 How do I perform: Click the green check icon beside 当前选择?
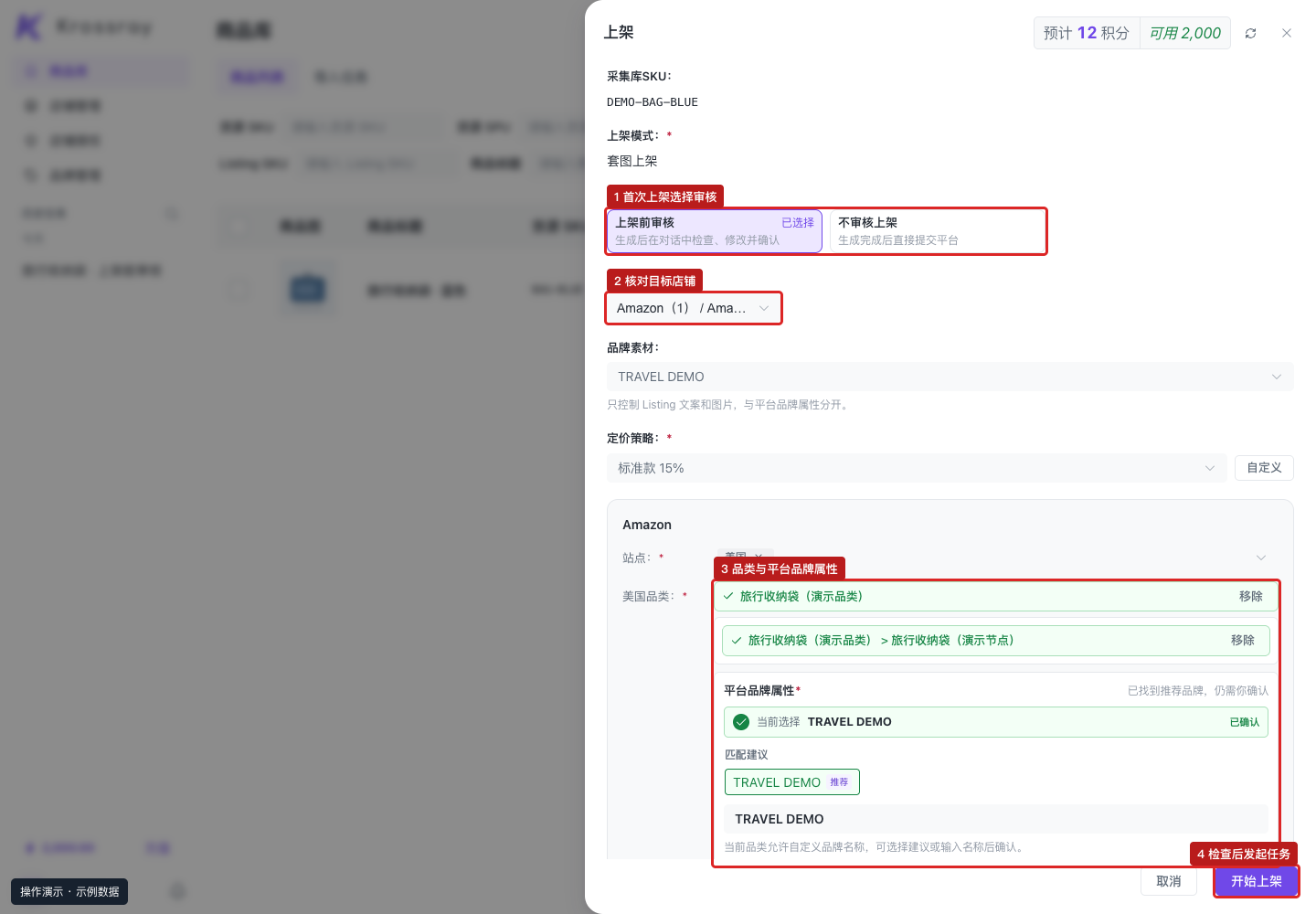[741, 722]
